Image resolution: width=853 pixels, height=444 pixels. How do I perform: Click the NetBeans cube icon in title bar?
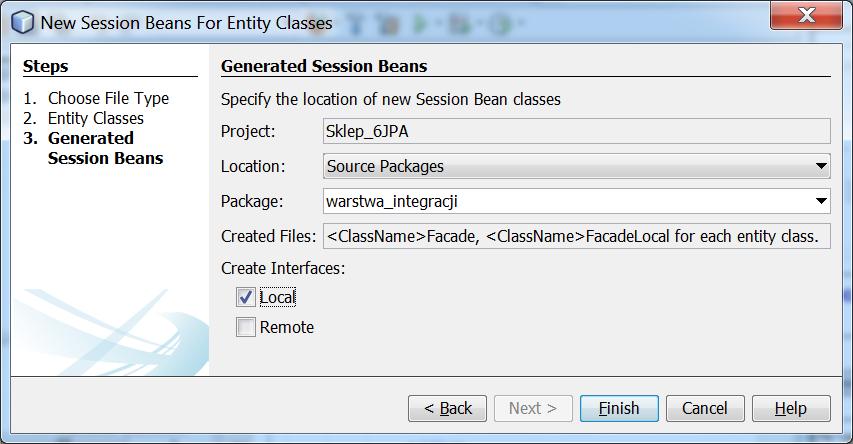pos(22,22)
